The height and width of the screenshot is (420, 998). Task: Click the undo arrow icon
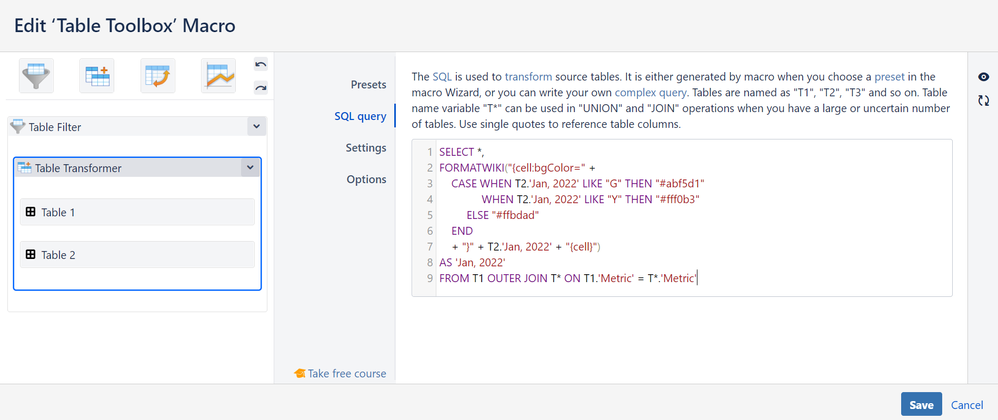tap(261, 65)
